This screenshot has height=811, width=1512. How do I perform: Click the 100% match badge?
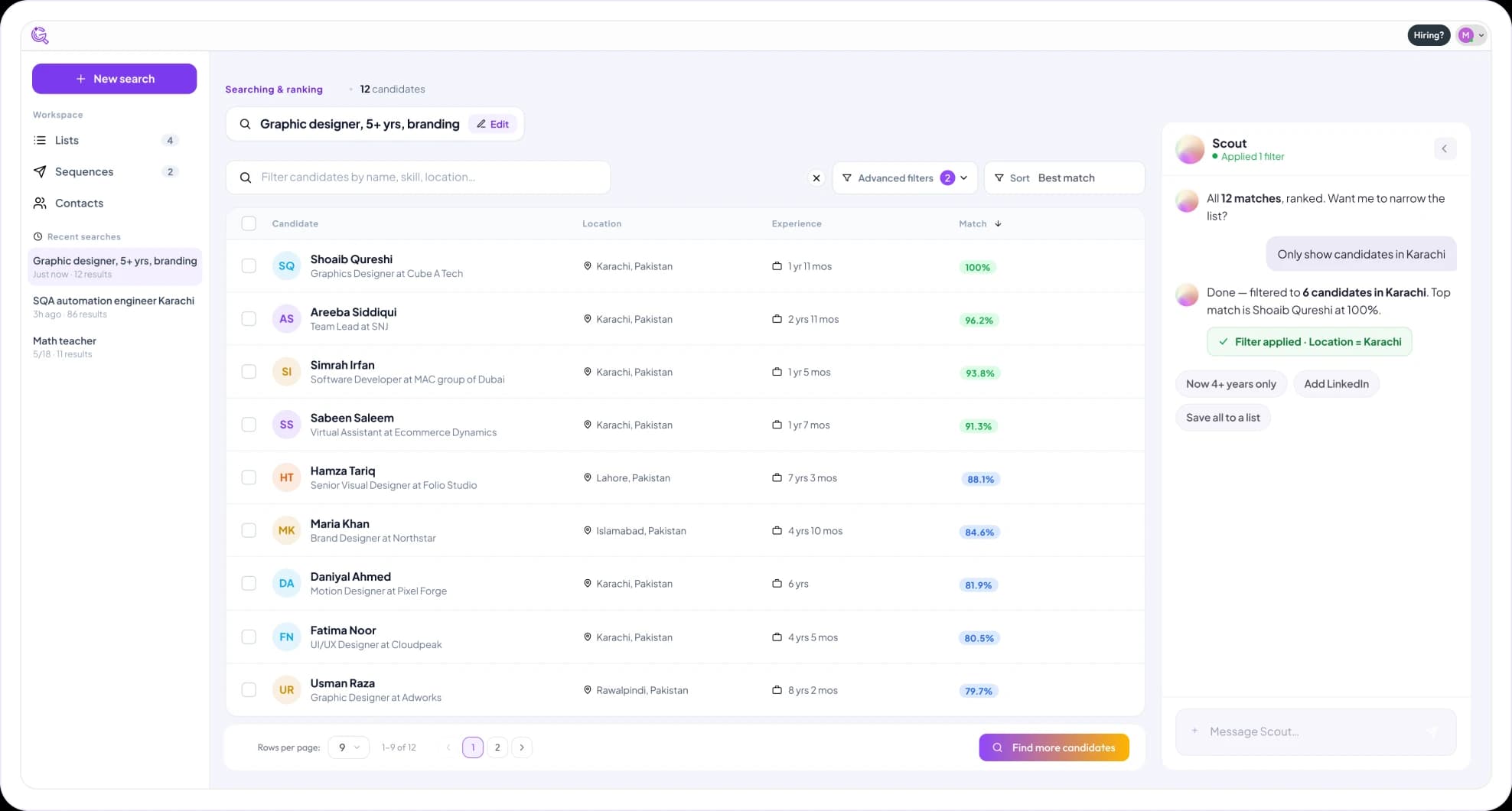coord(977,267)
